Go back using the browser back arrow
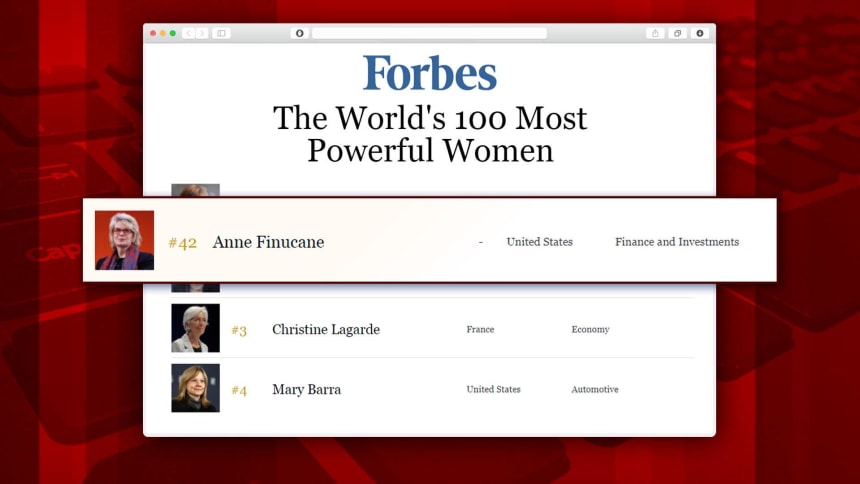 click(x=189, y=33)
